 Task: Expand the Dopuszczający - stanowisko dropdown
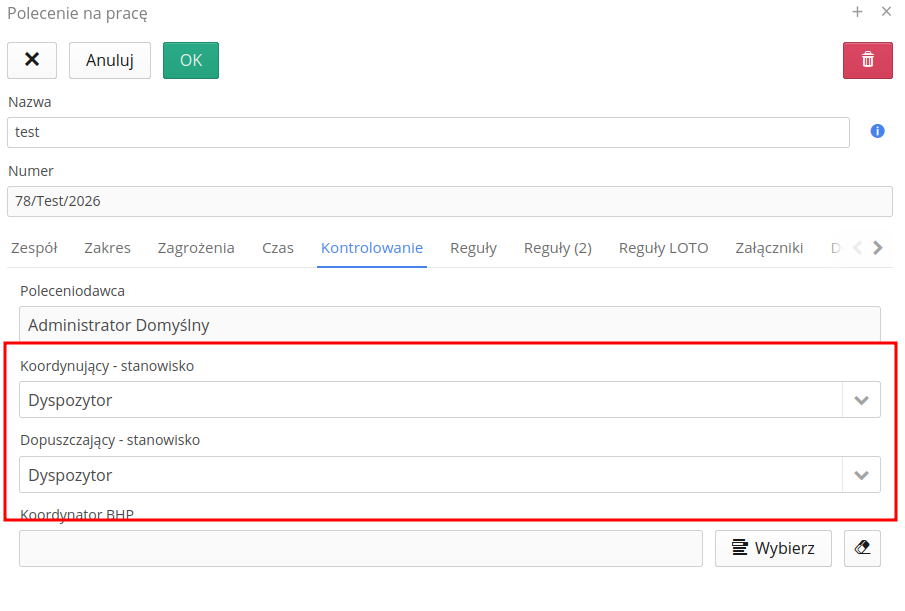(x=861, y=475)
